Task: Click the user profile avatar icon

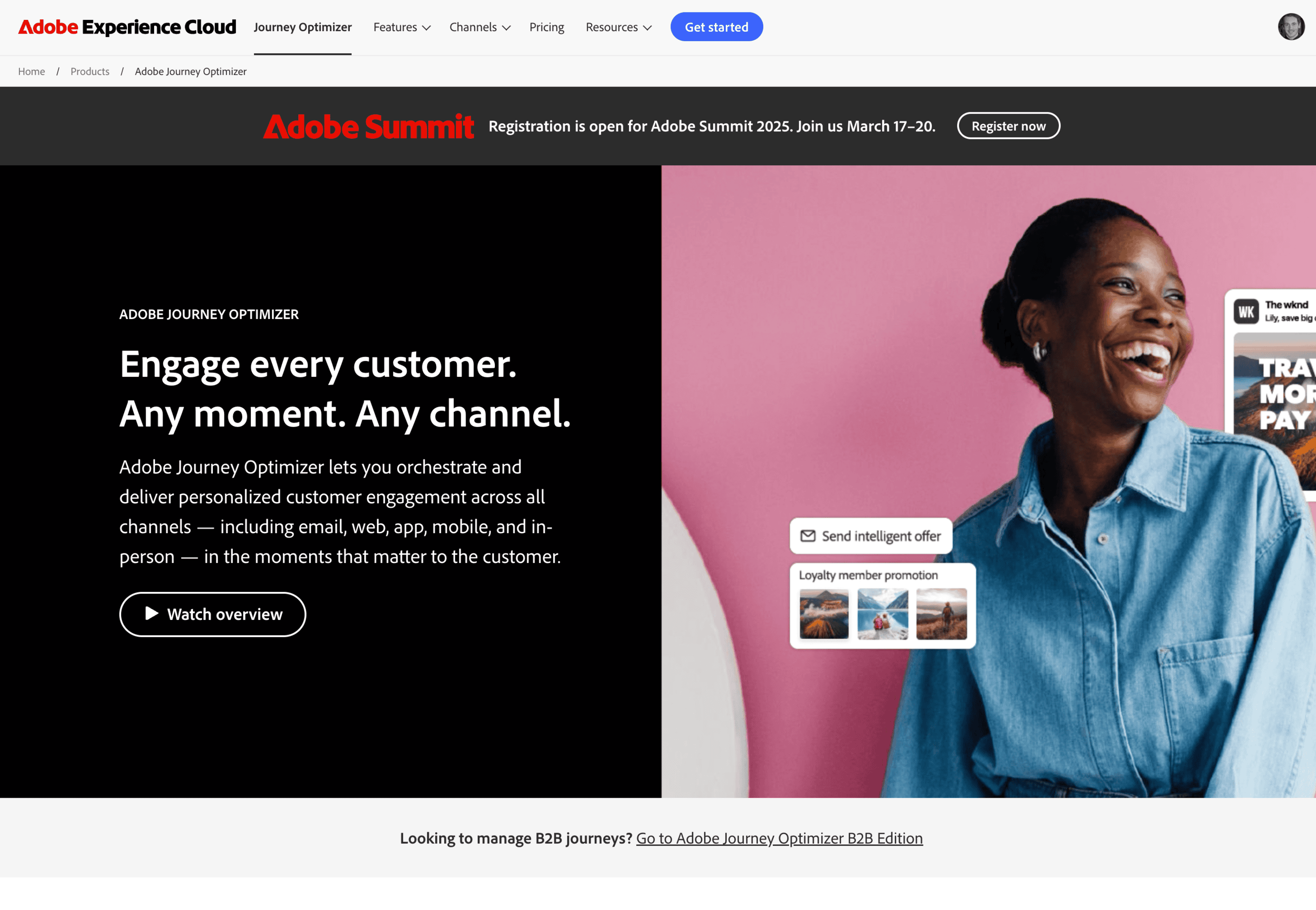Action: coord(1291,27)
